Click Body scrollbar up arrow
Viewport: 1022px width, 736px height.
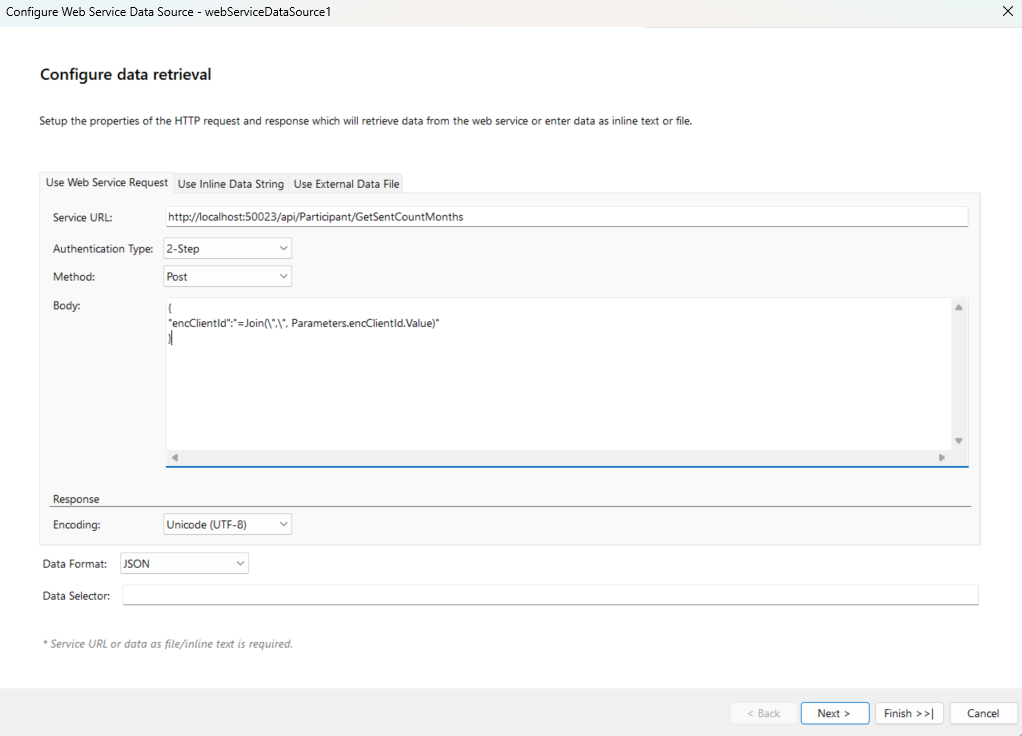(959, 307)
